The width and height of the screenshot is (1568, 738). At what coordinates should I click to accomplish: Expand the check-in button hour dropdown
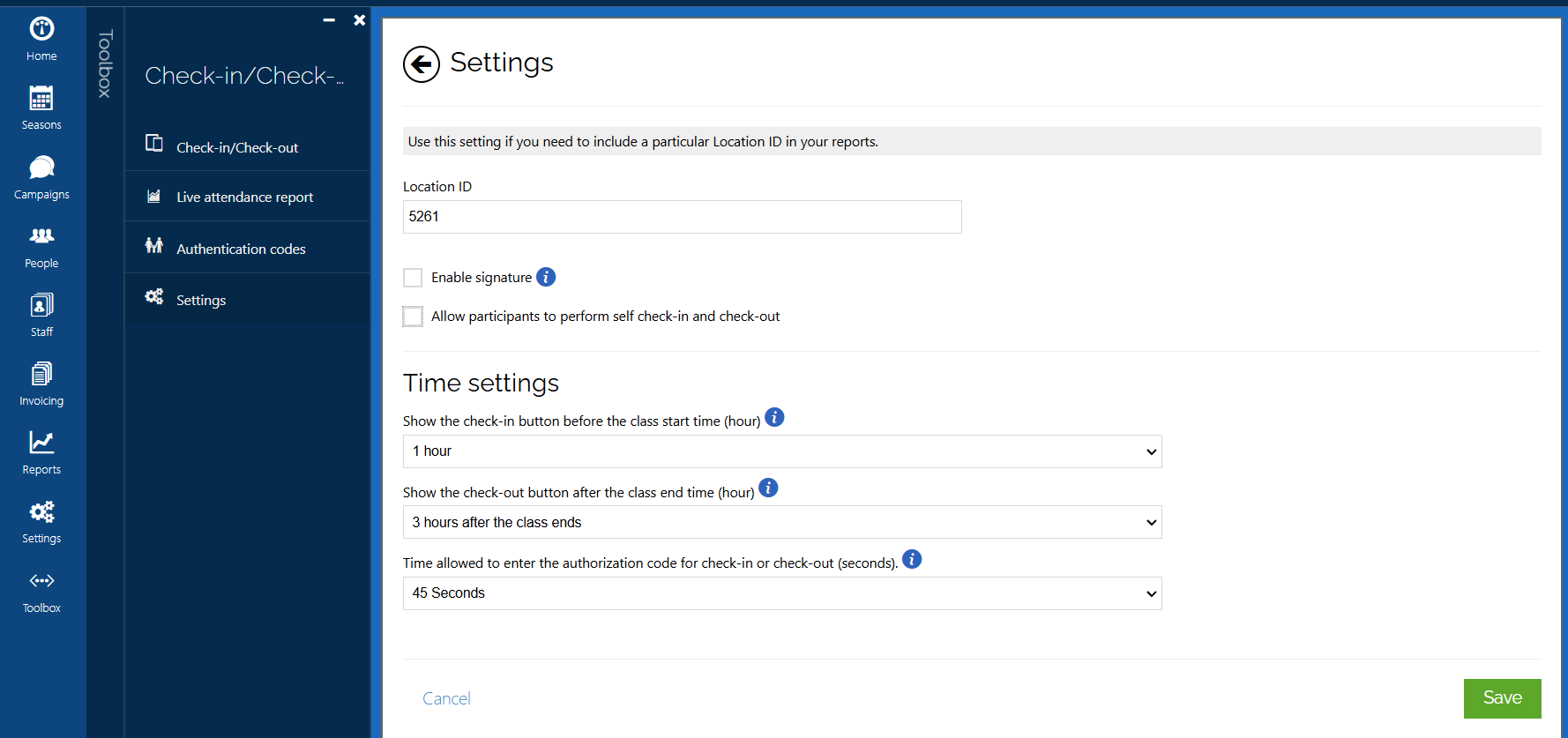[x=781, y=451]
